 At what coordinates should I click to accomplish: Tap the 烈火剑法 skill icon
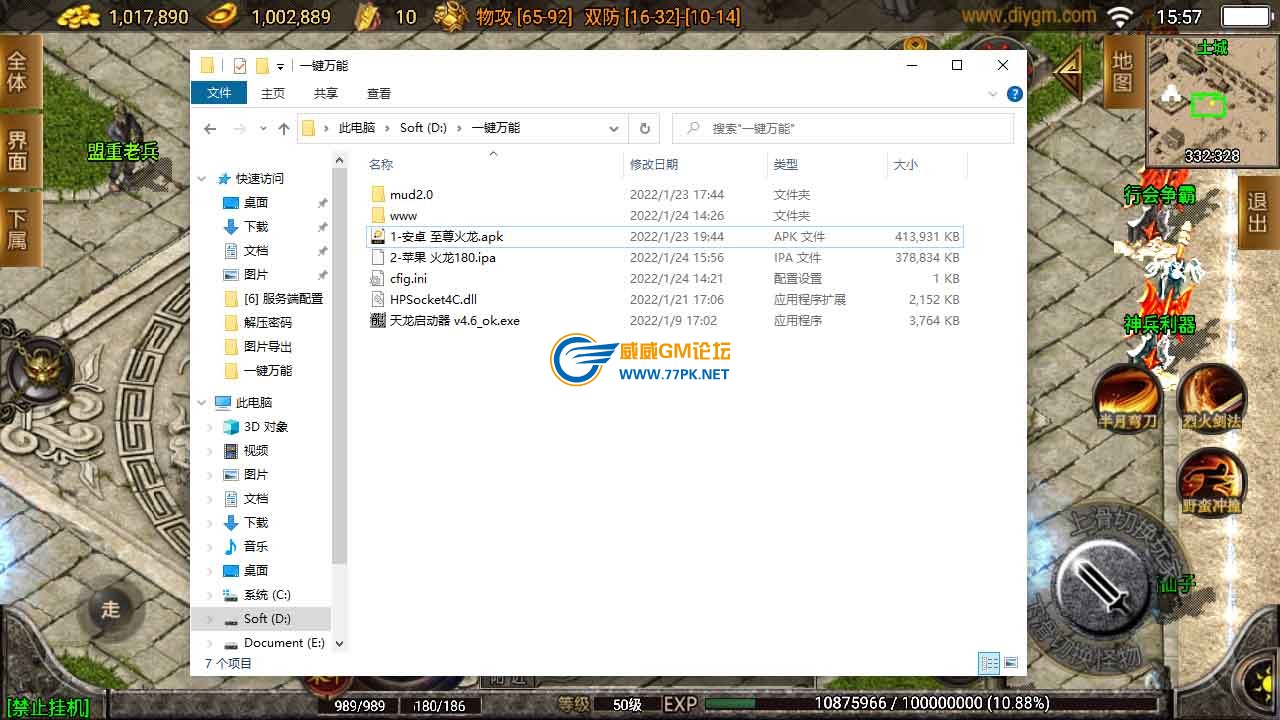(1210, 397)
